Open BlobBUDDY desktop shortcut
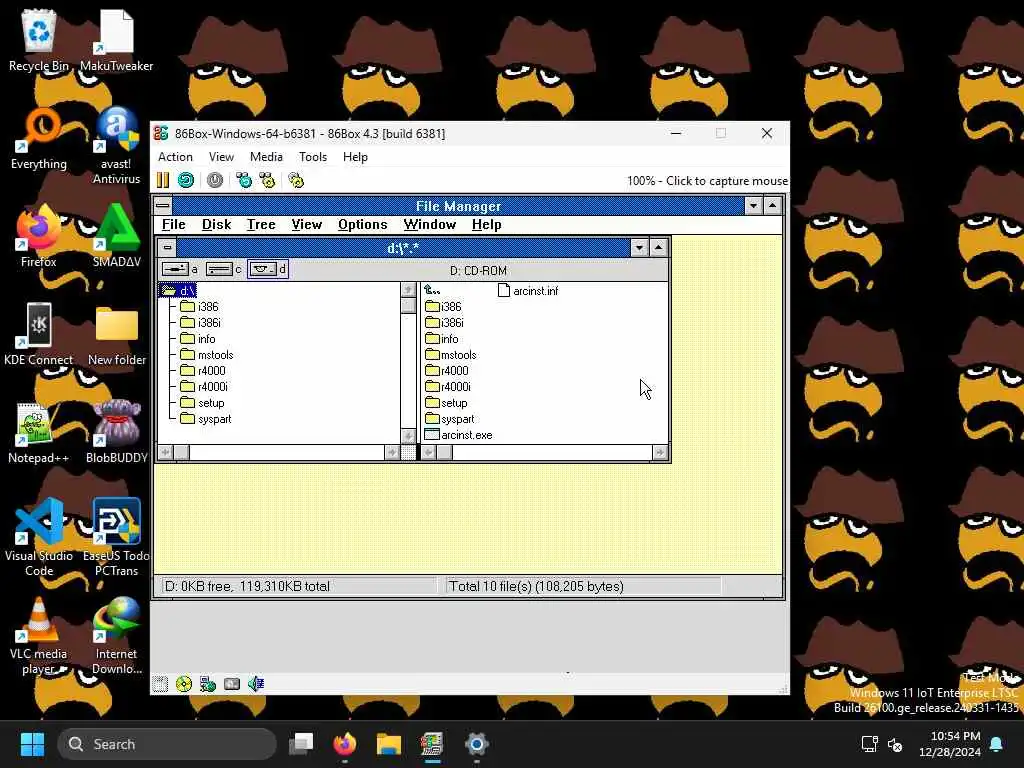 [116, 432]
